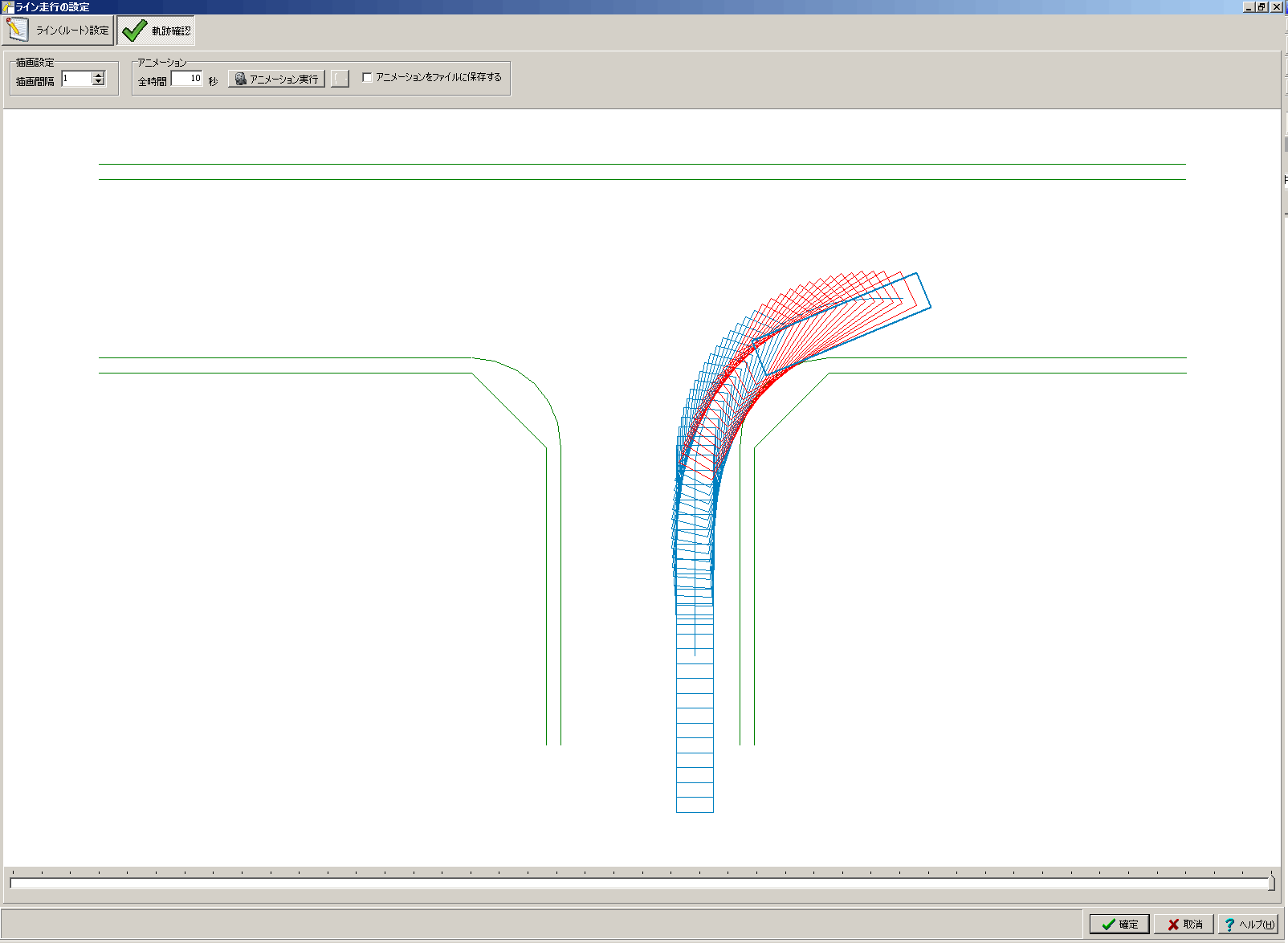1288x943 pixels.
Task: Click the 描画間隔 value field
Action: tap(76, 79)
